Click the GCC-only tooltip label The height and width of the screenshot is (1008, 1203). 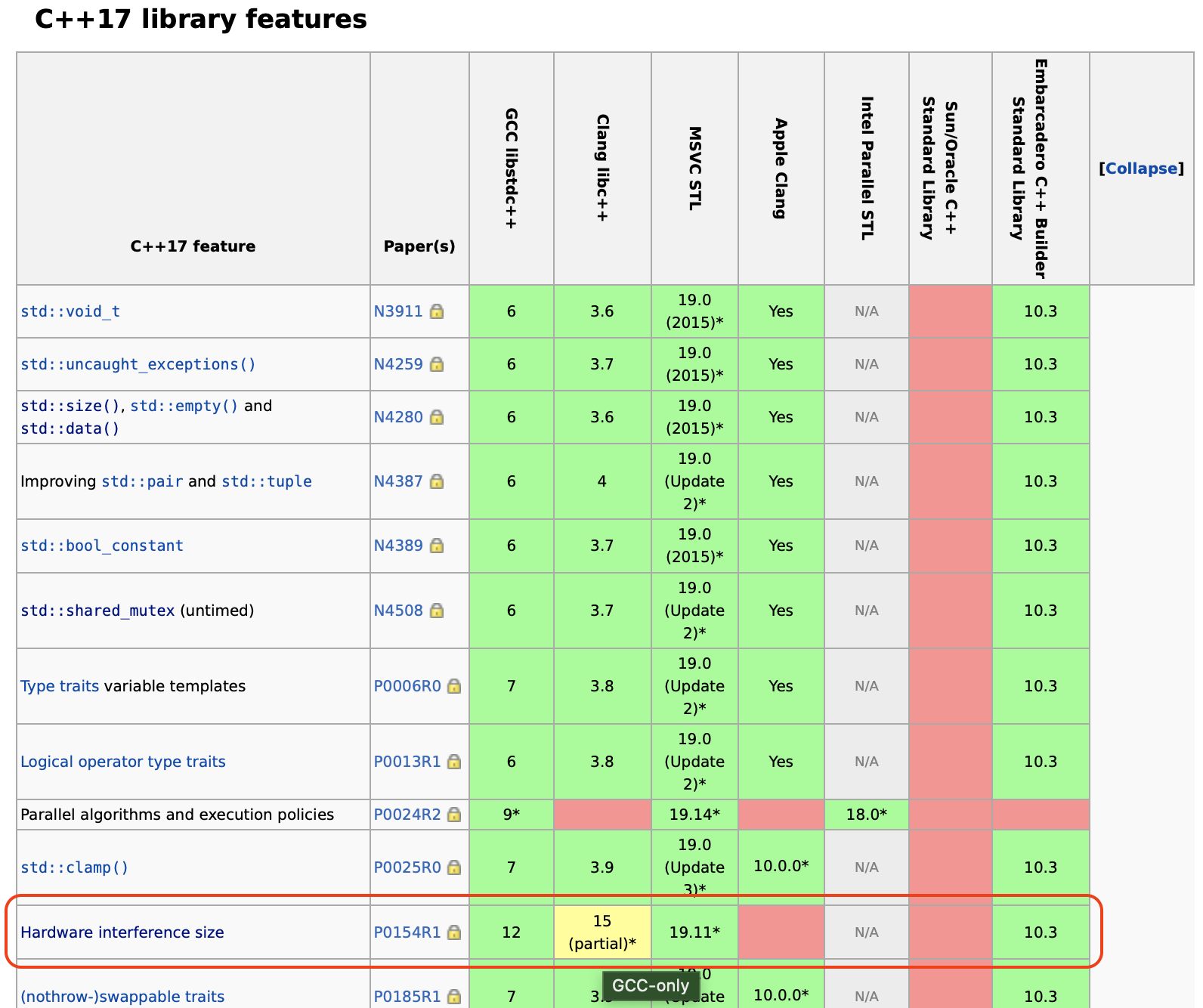(x=651, y=985)
